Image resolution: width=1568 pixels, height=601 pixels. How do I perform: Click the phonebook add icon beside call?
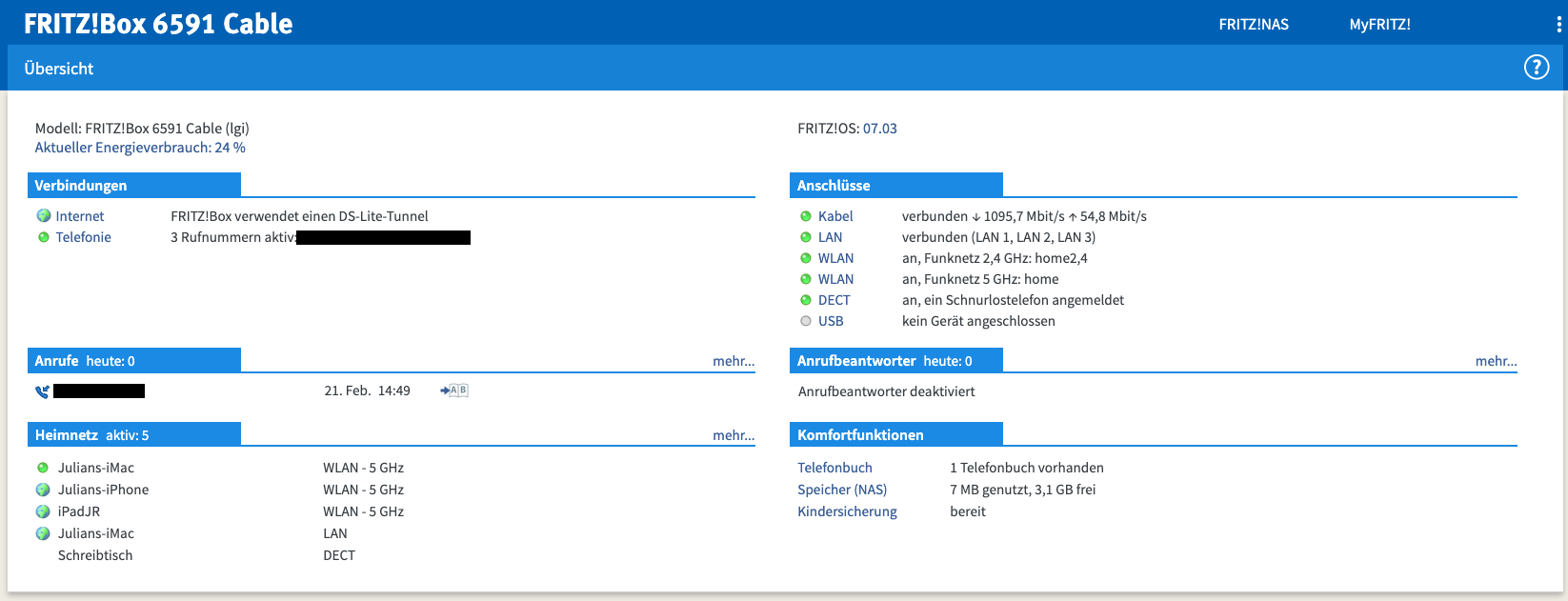pos(454,391)
